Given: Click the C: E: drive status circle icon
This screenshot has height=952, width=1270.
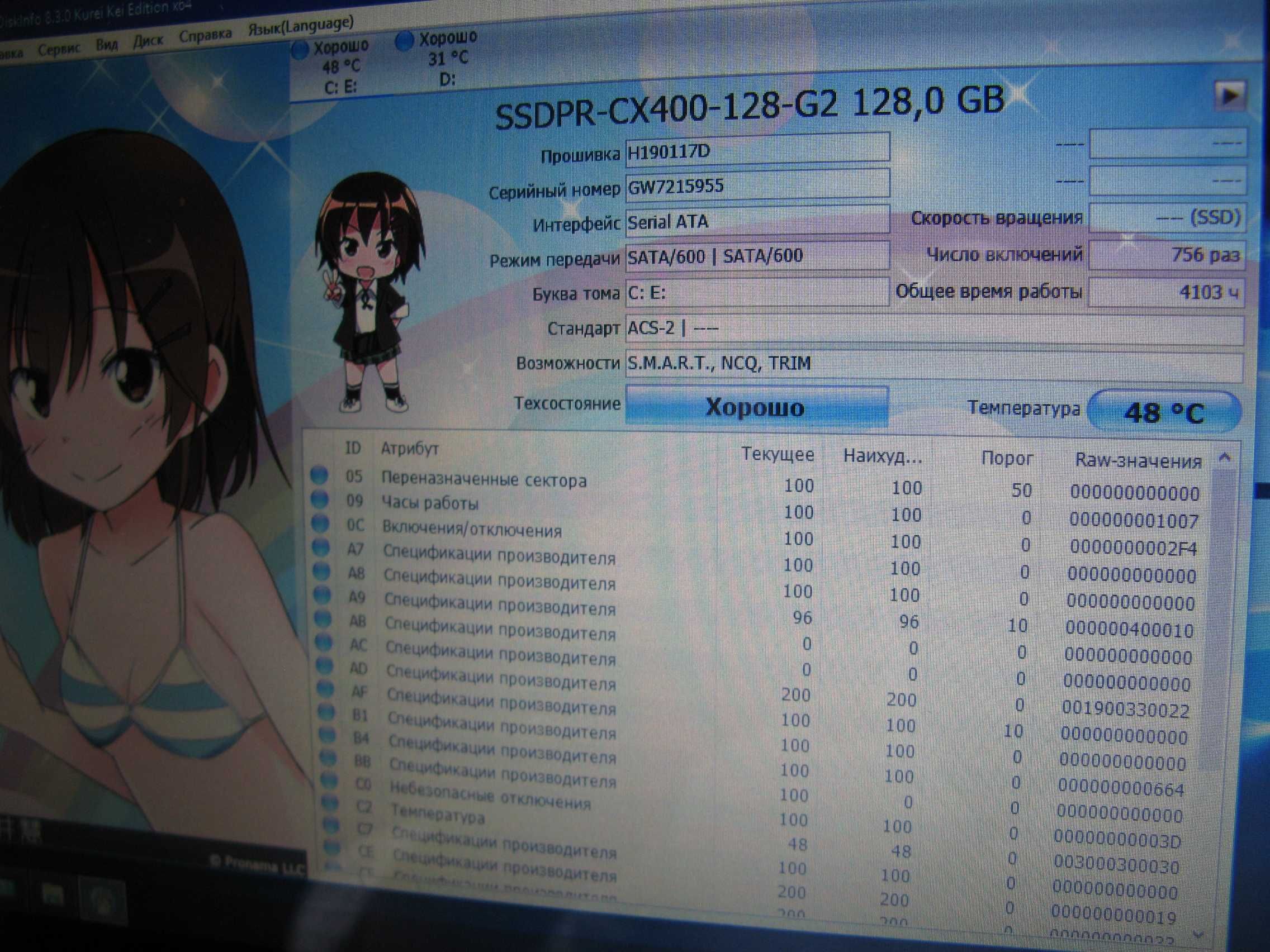Looking at the screenshot, I should click(x=300, y=50).
